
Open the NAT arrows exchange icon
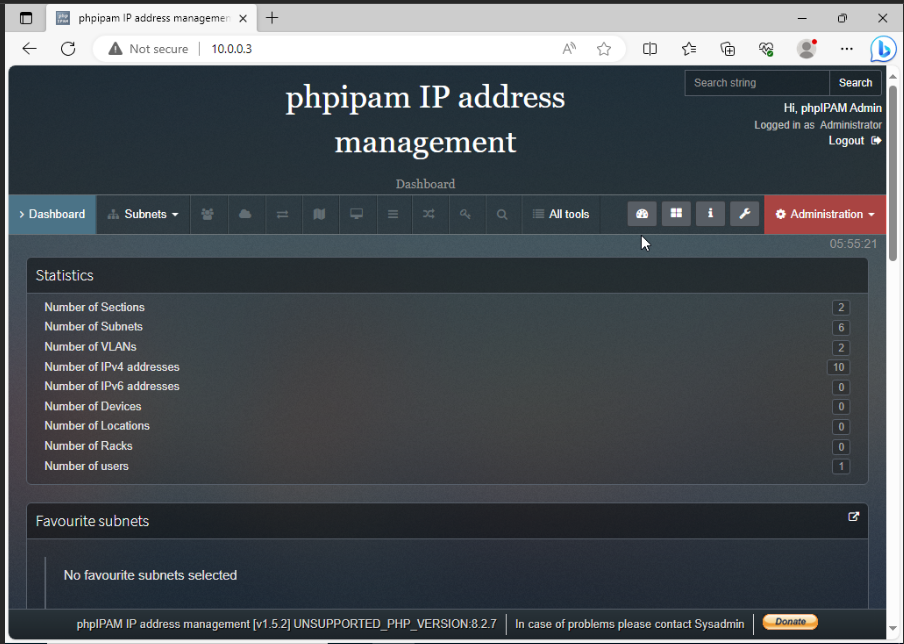pyautogui.click(x=282, y=214)
